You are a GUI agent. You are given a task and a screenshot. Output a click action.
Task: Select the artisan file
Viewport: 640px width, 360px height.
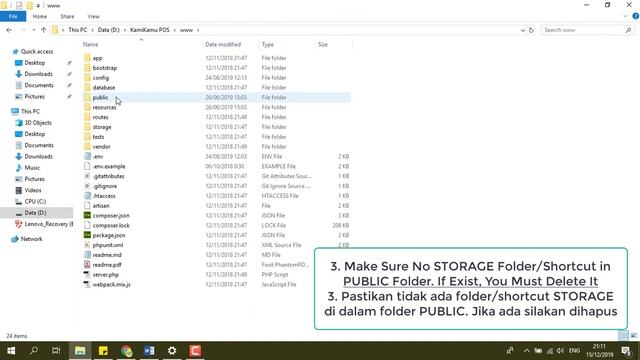(x=100, y=206)
